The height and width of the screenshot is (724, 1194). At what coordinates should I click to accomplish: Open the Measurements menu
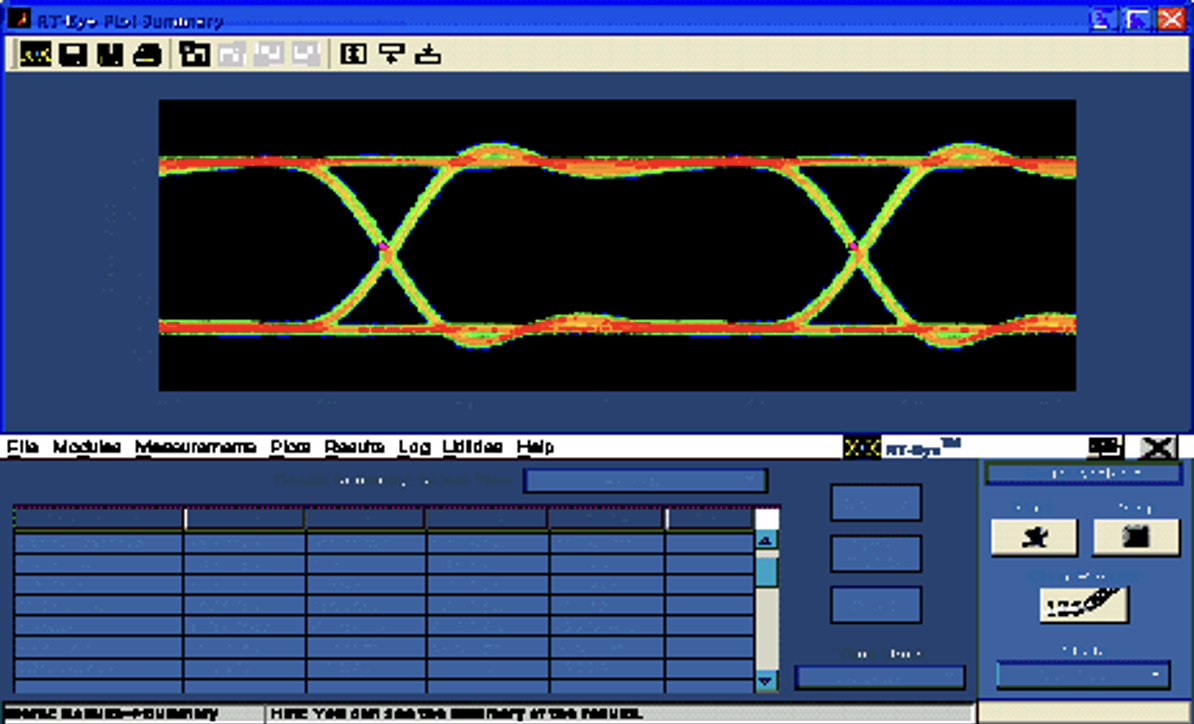click(196, 447)
